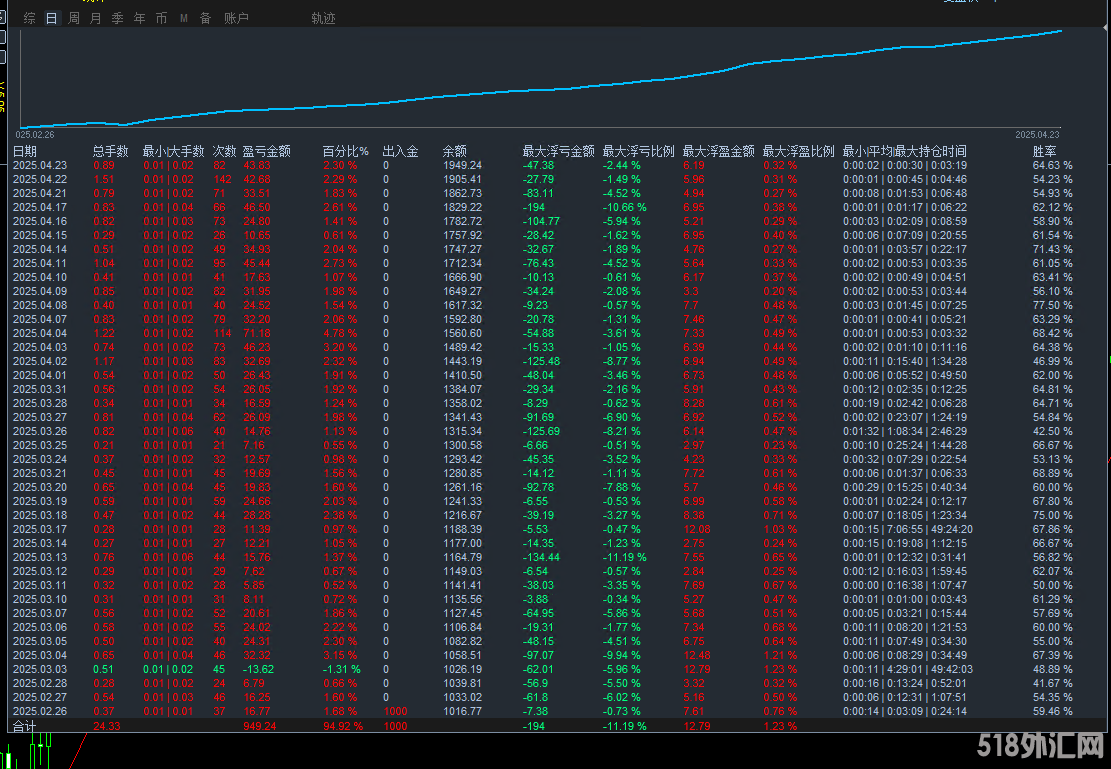This screenshot has height=769, width=1111.
Task: Select the 2025.02.26 date cell
Action: pyautogui.click(x=40, y=711)
